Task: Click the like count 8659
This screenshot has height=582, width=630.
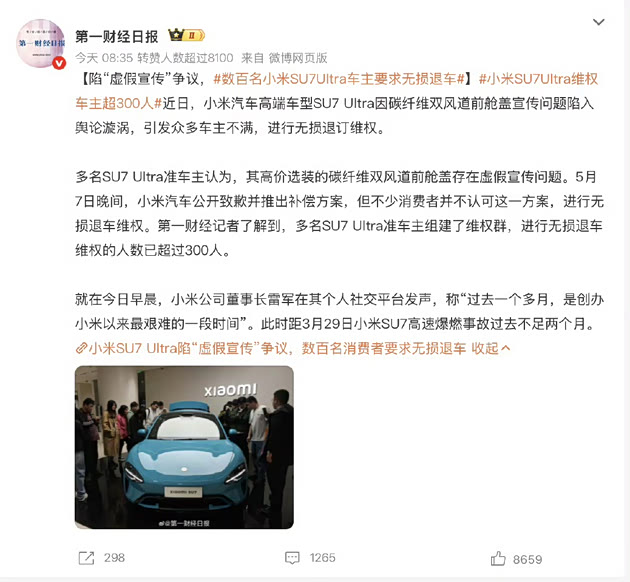Action: (528, 560)
